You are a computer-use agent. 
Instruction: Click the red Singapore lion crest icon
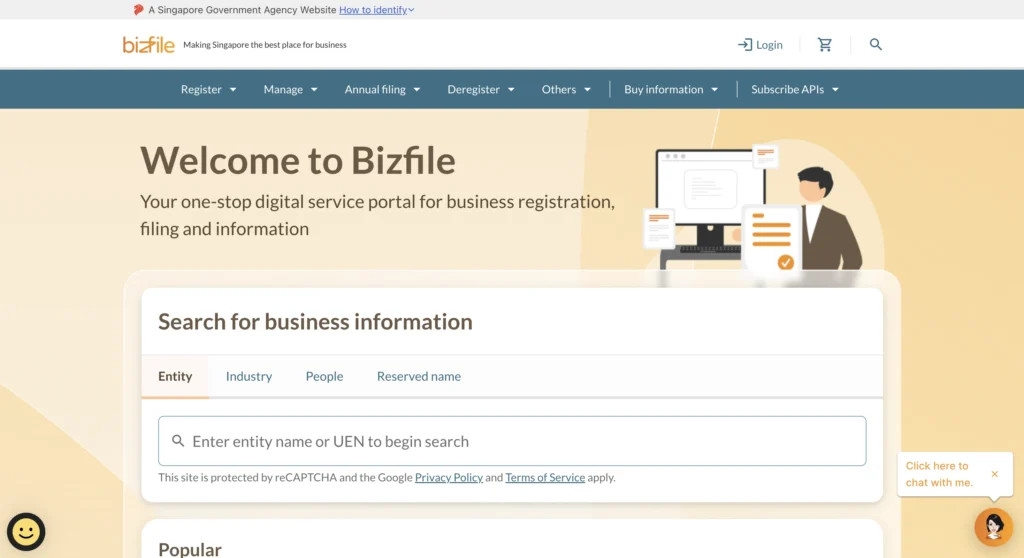[138, 10]
